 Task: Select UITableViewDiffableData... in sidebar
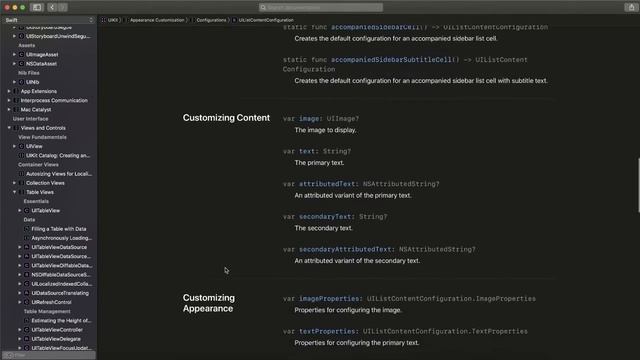[62, 265]
